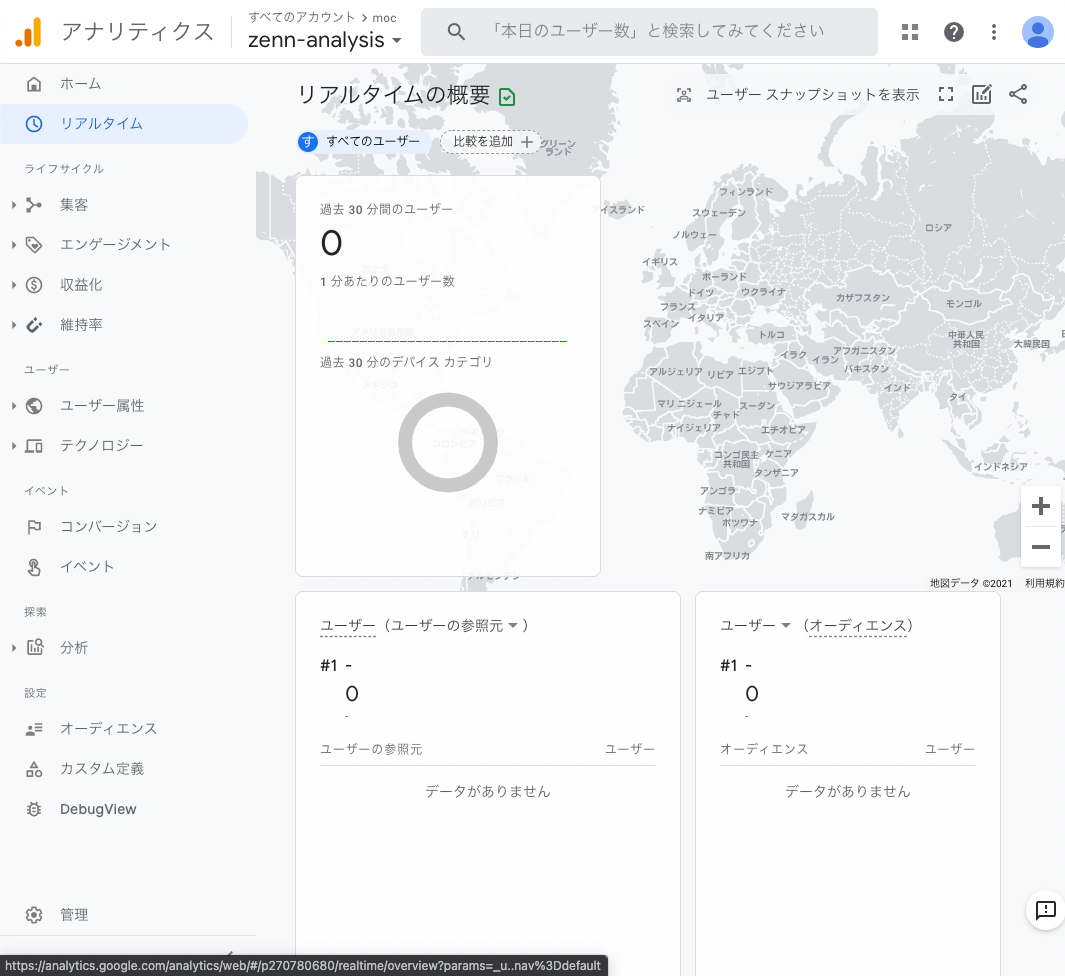The height and width of the screenshot is (976, 1065).
Task: Open コンバージョン in the sidebar
Action: tap(109, 526)
